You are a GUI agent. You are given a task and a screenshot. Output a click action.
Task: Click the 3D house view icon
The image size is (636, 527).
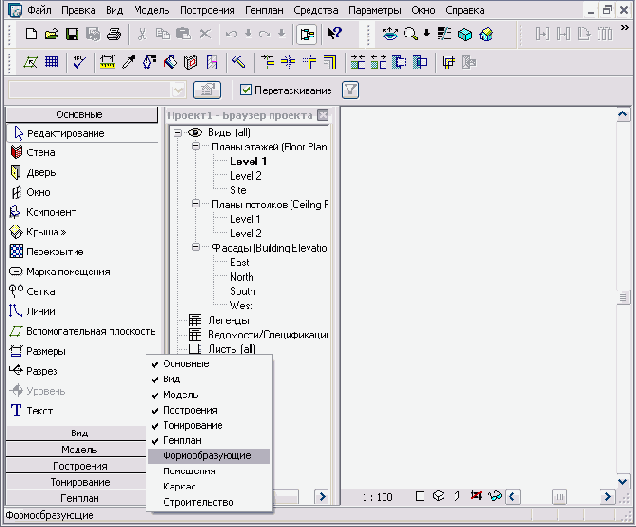click(x=486, y=34)
